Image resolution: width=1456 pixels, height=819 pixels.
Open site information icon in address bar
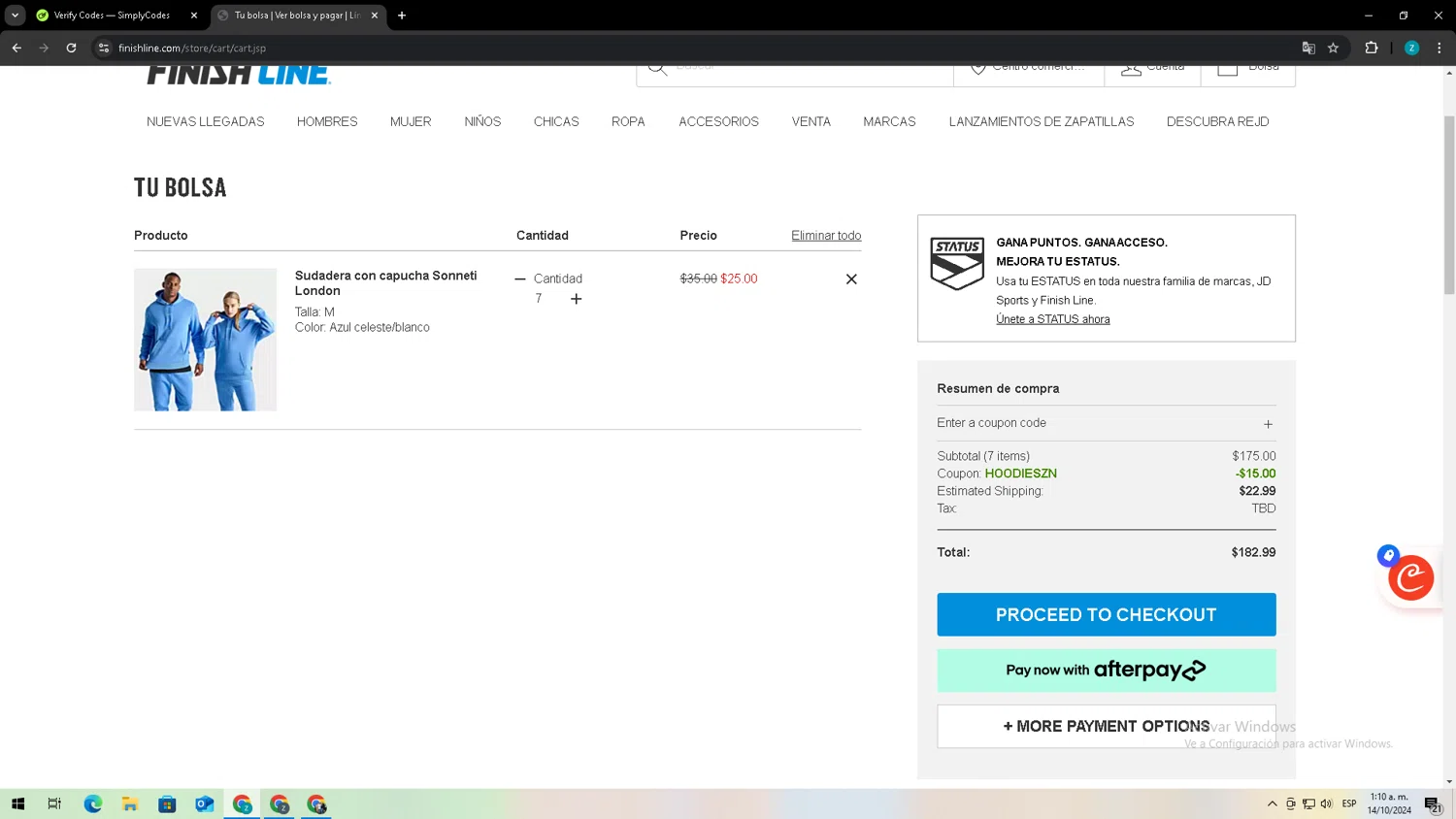(x=104, y=48)
